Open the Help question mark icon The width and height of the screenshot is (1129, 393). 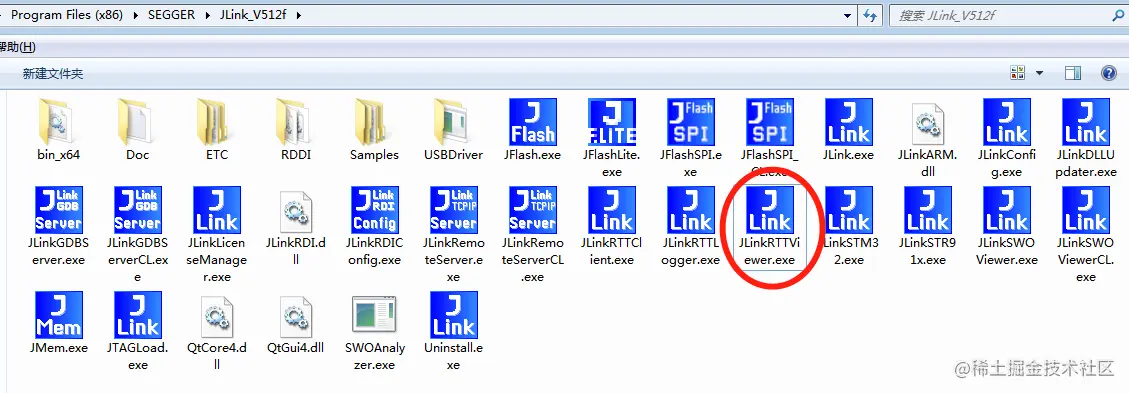click(1108, 73)
